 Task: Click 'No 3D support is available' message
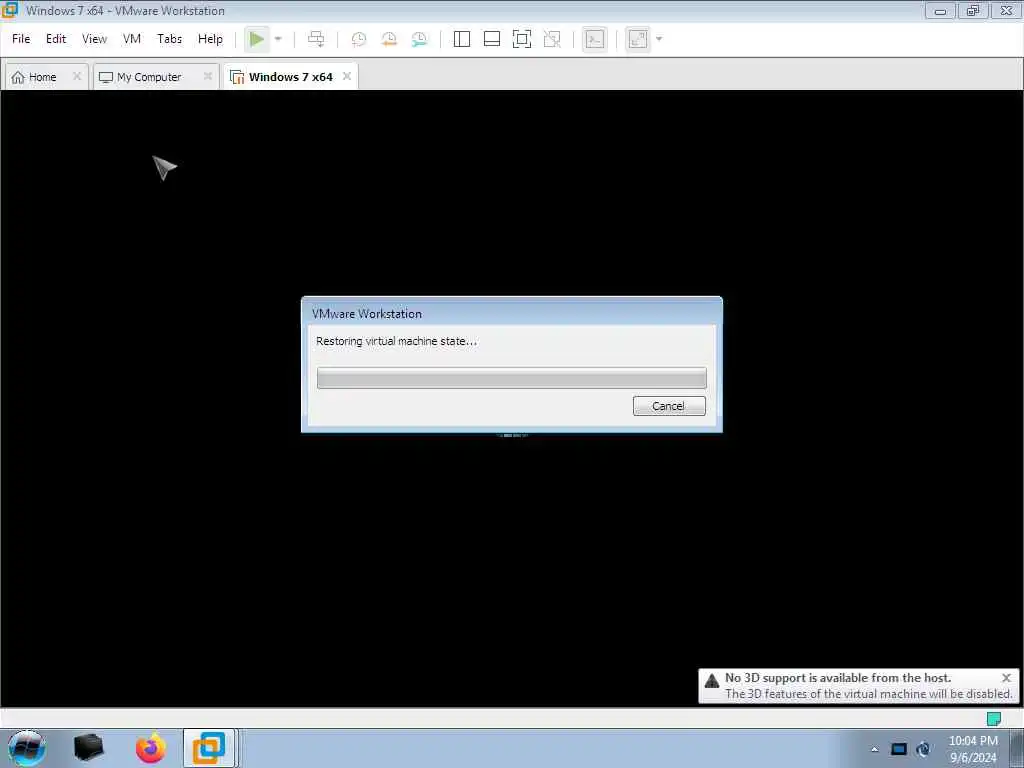[838, 678]
